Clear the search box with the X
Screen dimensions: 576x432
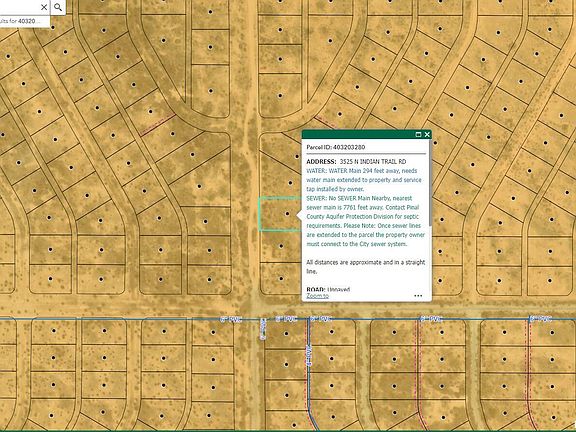(x=44, y=7)
